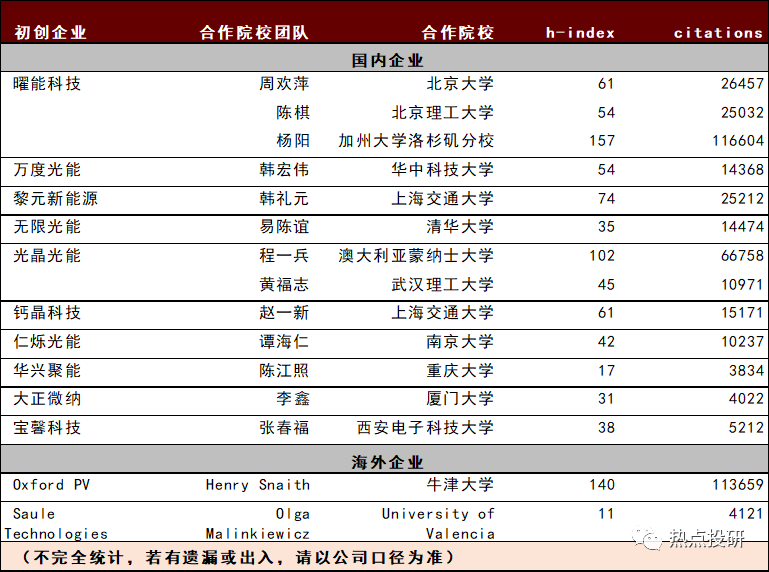Viewport: 769px width, 572px height.
Task: Select the company cell 黎元新能源
Action: tap(55, 198)
